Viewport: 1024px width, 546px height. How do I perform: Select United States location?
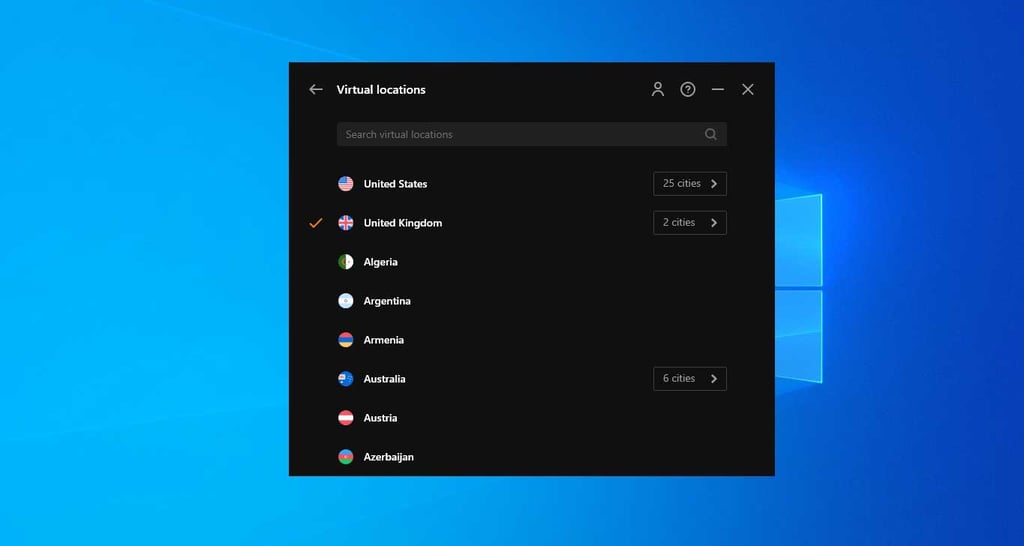tap(395, 184)
